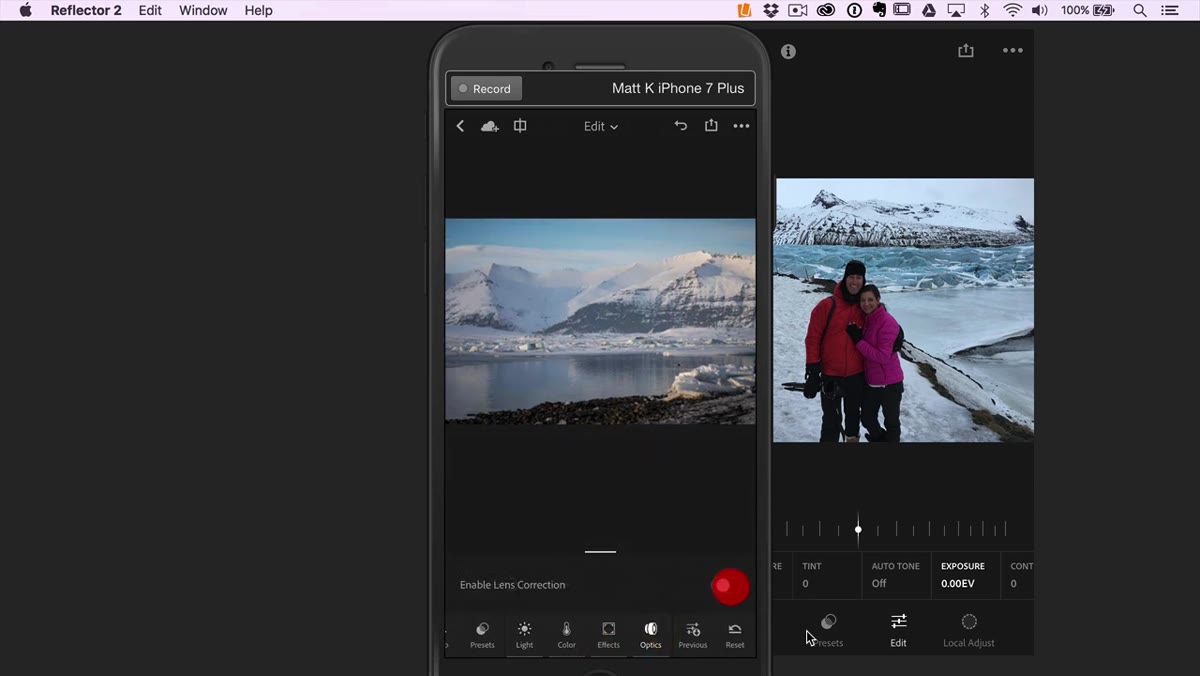Click the Spotlight search icon
The image size is (1200, 676).
tap(1140, 10)
